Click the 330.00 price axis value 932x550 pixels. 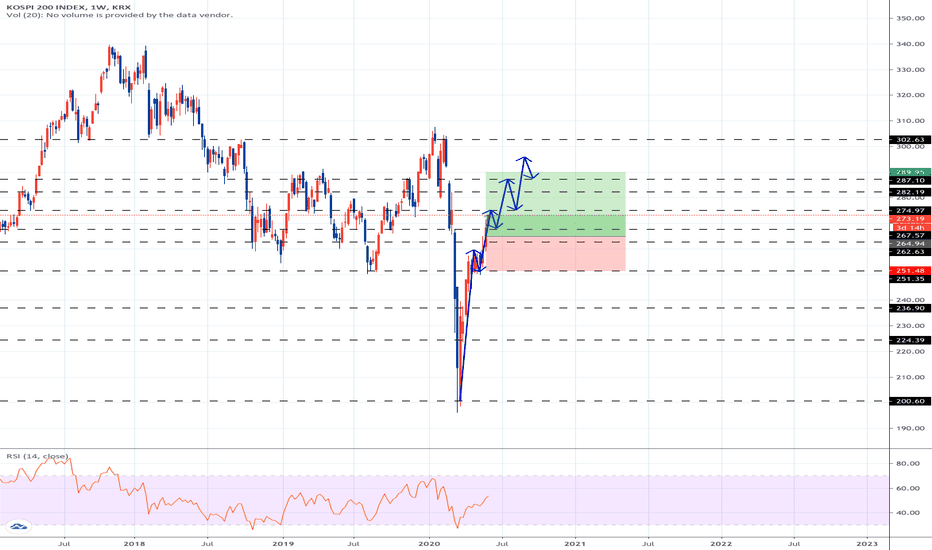click(911, 70)
